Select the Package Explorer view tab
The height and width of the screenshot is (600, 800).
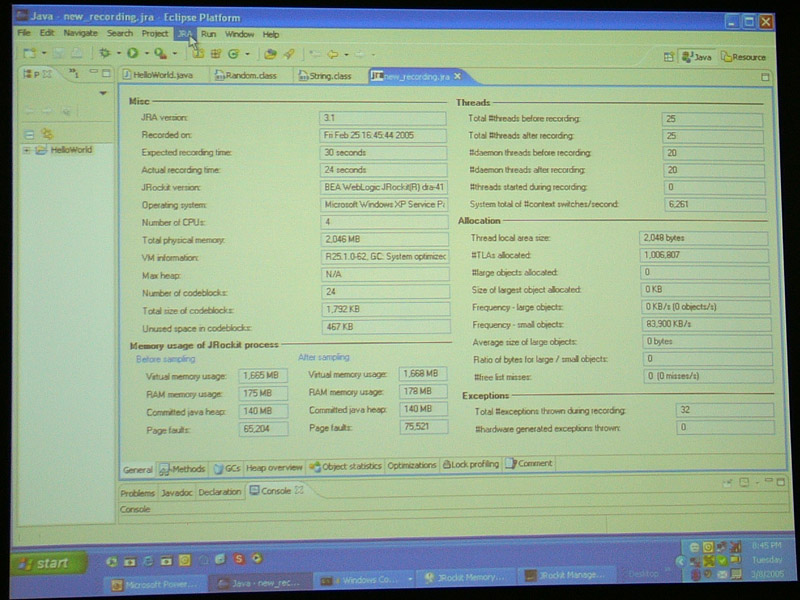point(37,74)
